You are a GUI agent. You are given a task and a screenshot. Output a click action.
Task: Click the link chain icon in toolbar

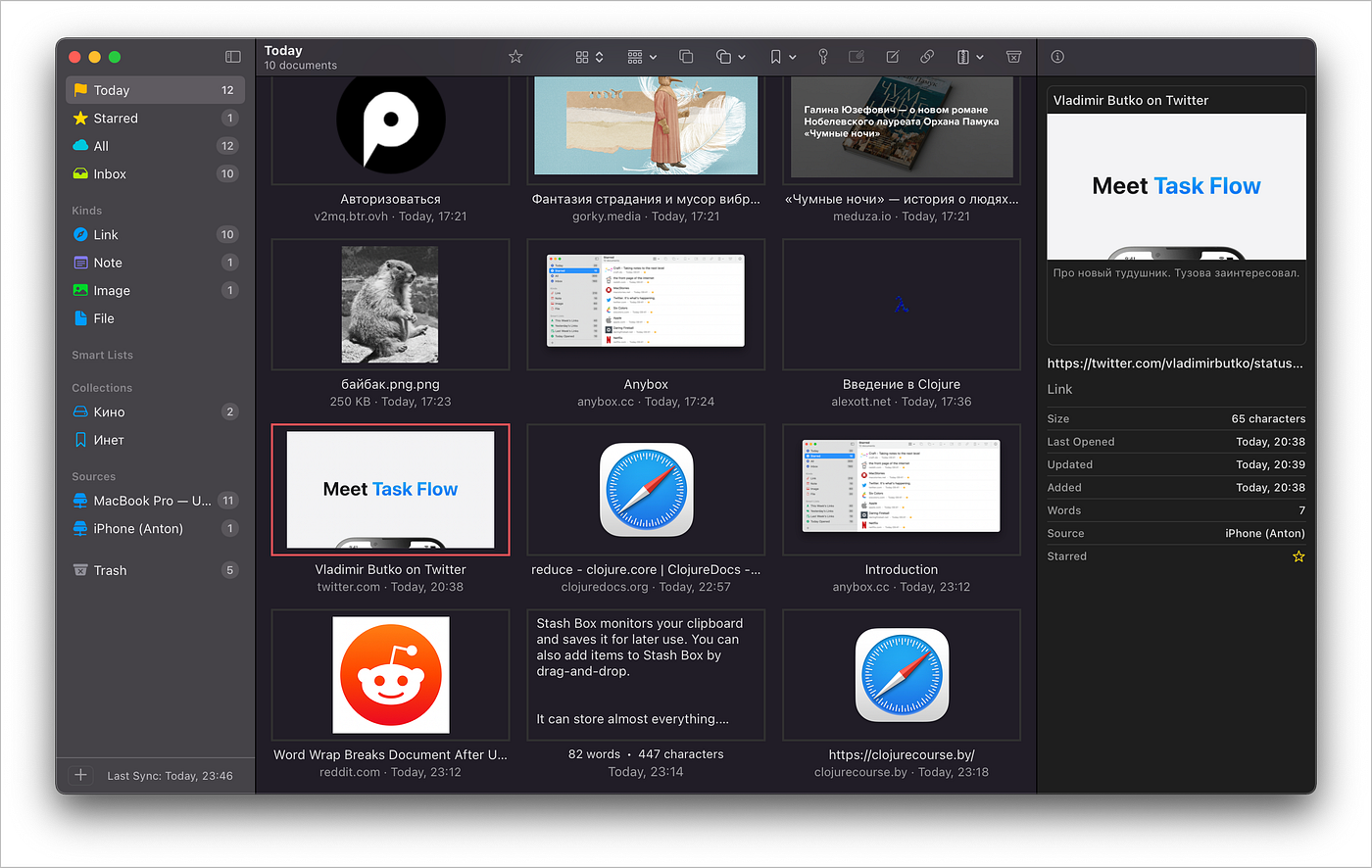(927, 57)
